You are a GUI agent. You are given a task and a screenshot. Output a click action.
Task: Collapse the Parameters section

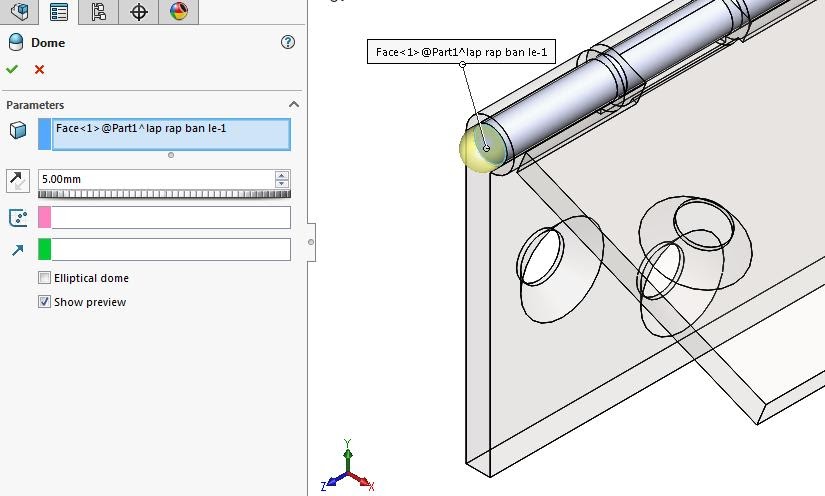(x=294, y=104)
